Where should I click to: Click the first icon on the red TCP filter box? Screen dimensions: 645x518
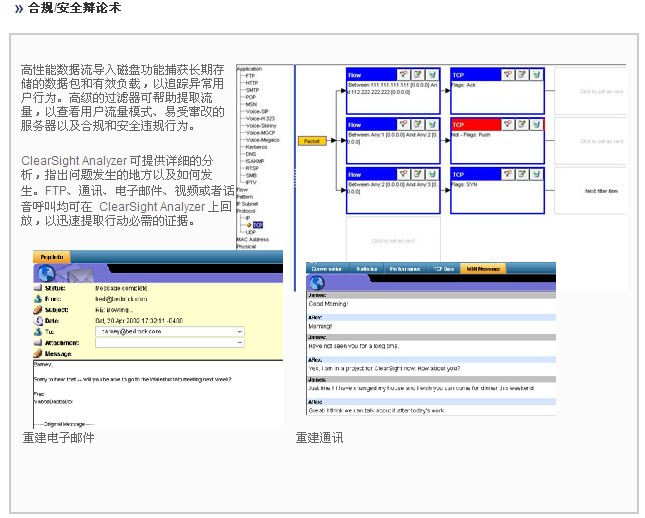507,123
